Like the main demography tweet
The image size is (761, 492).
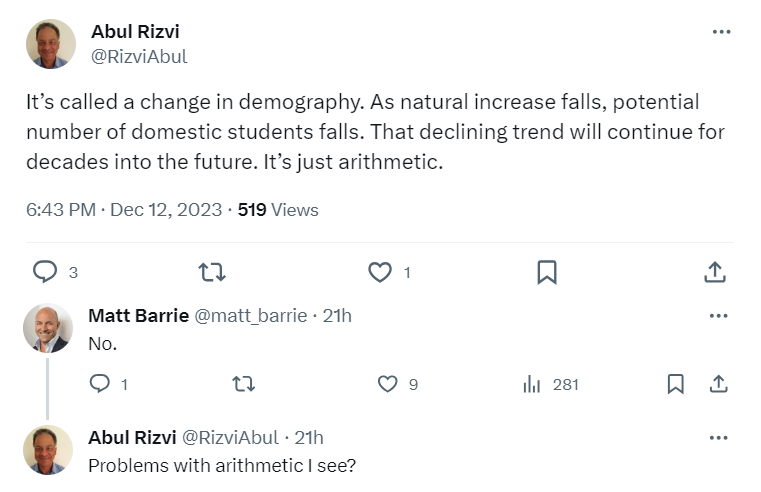click(379, 271)
